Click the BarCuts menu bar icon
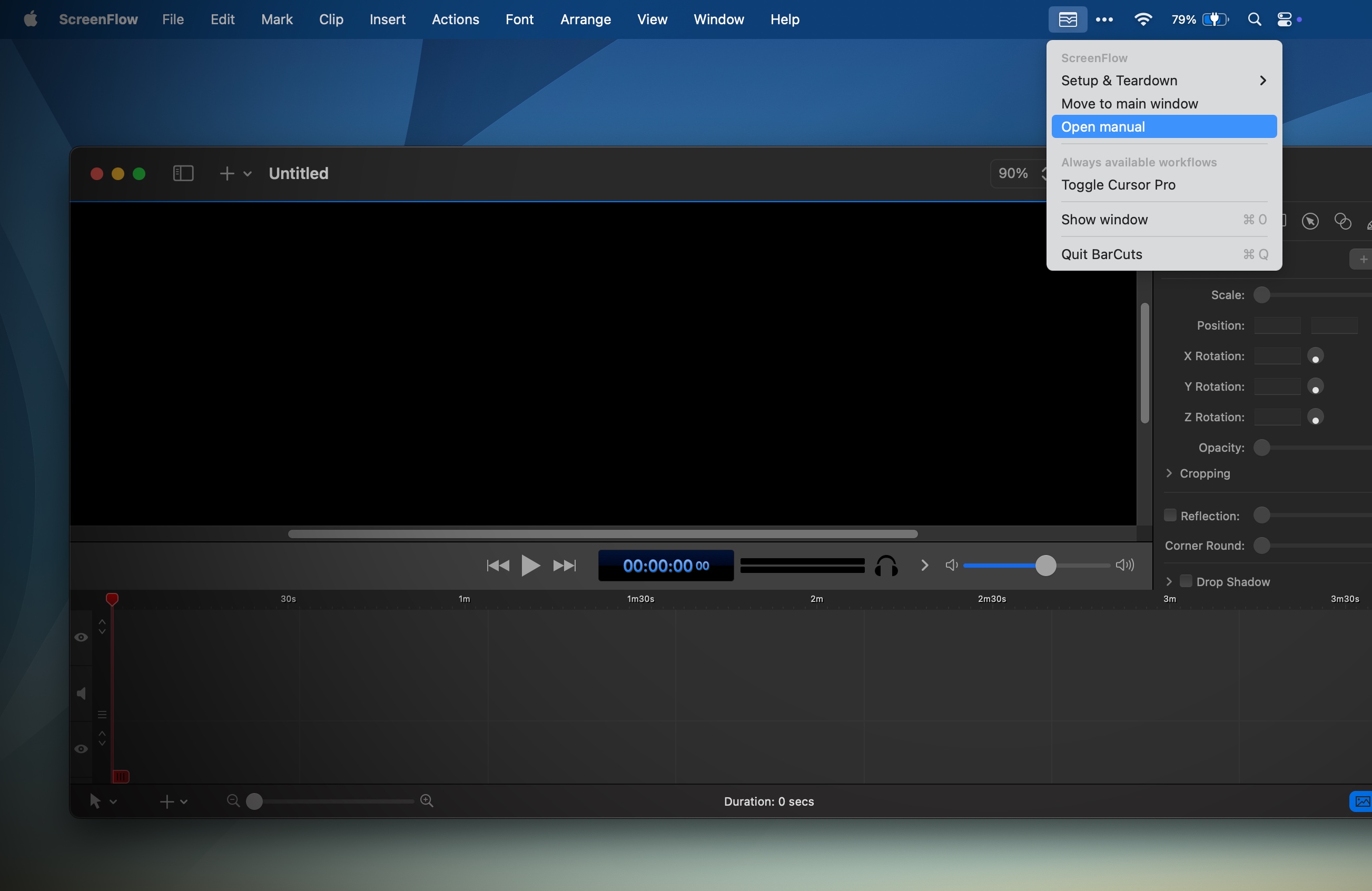Screen dimensions: 1372x891 (1068, 19)
